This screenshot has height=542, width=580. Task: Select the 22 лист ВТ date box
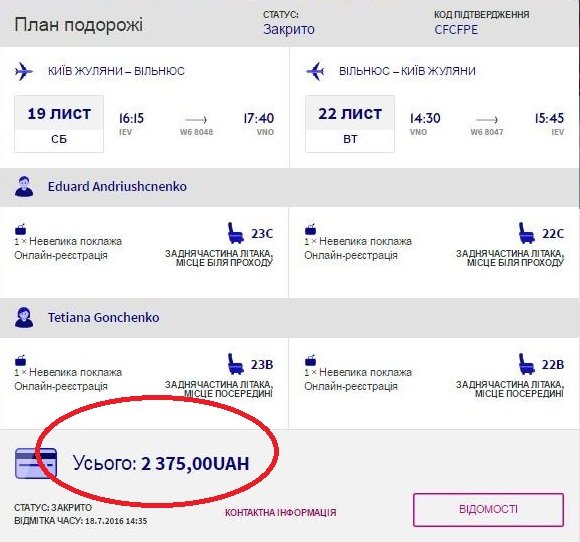point(350,124)
